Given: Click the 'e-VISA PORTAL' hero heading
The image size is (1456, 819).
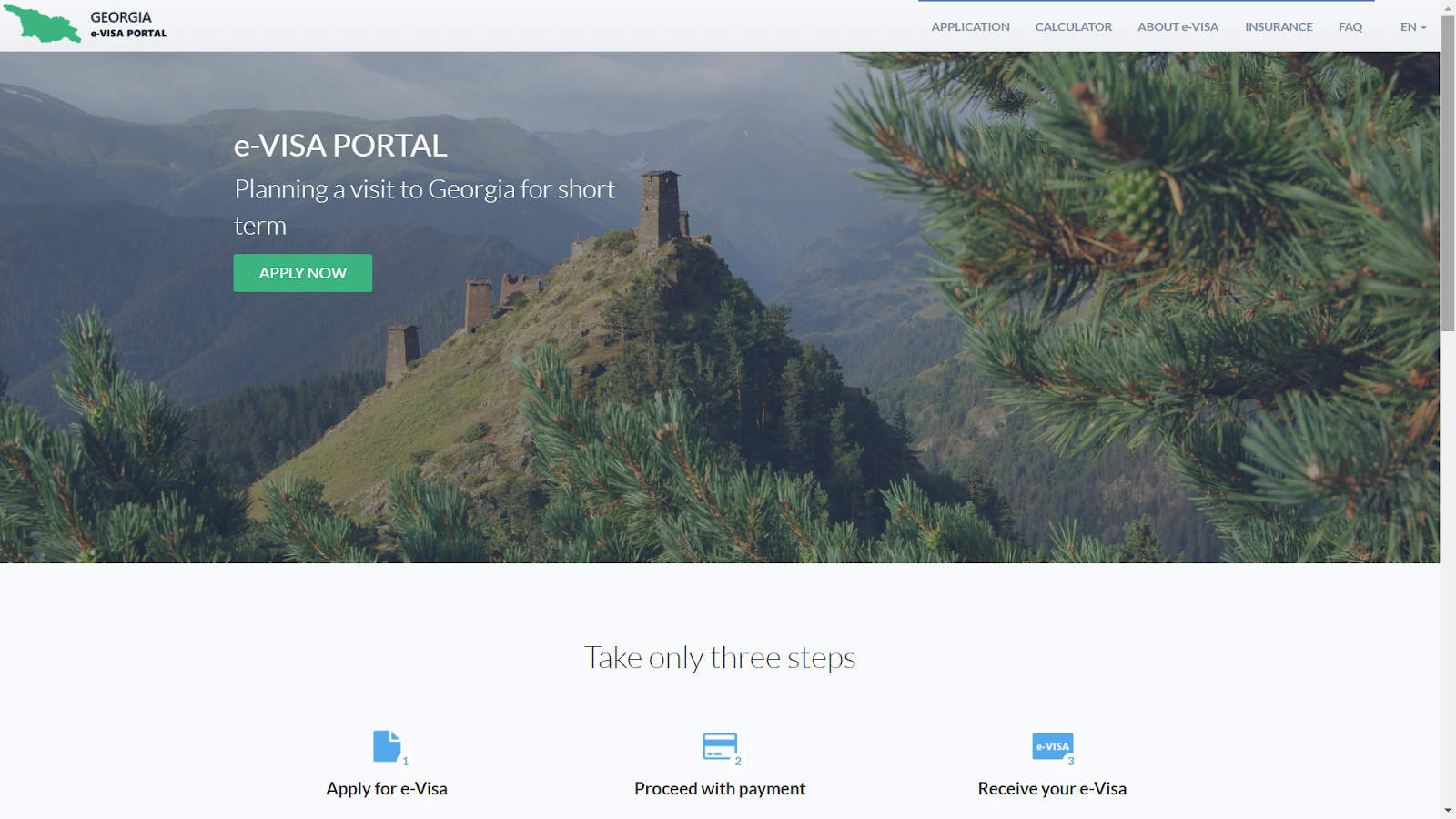Looking at the screenshot, I should pyautogui.click(x=340, y=146).
